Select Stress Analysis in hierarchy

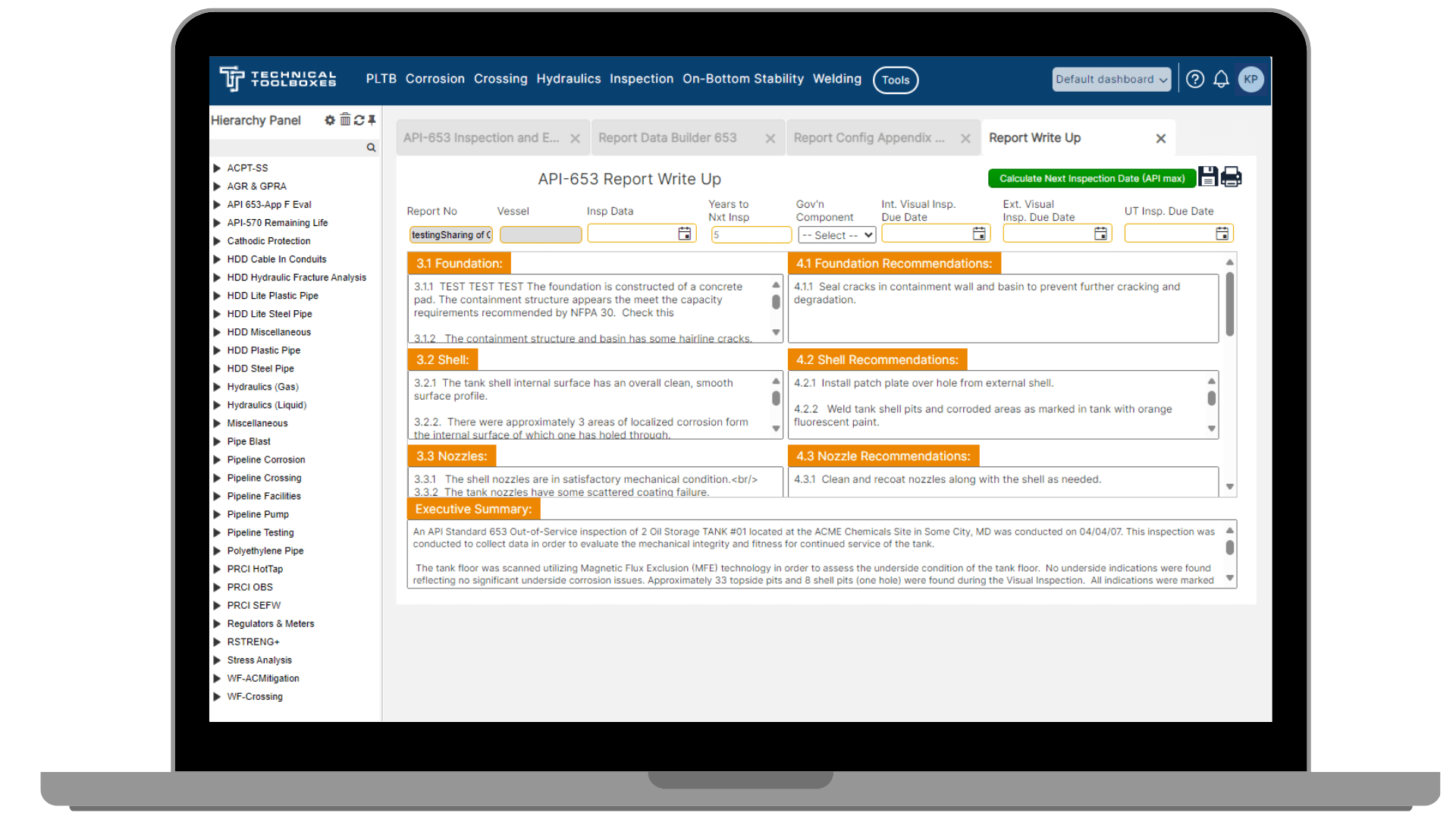[x=259, y=660]
